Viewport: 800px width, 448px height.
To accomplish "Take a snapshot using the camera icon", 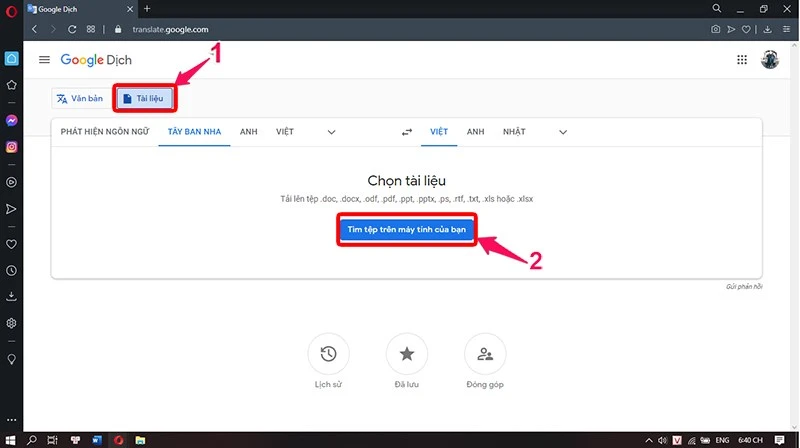I will 715,30.
